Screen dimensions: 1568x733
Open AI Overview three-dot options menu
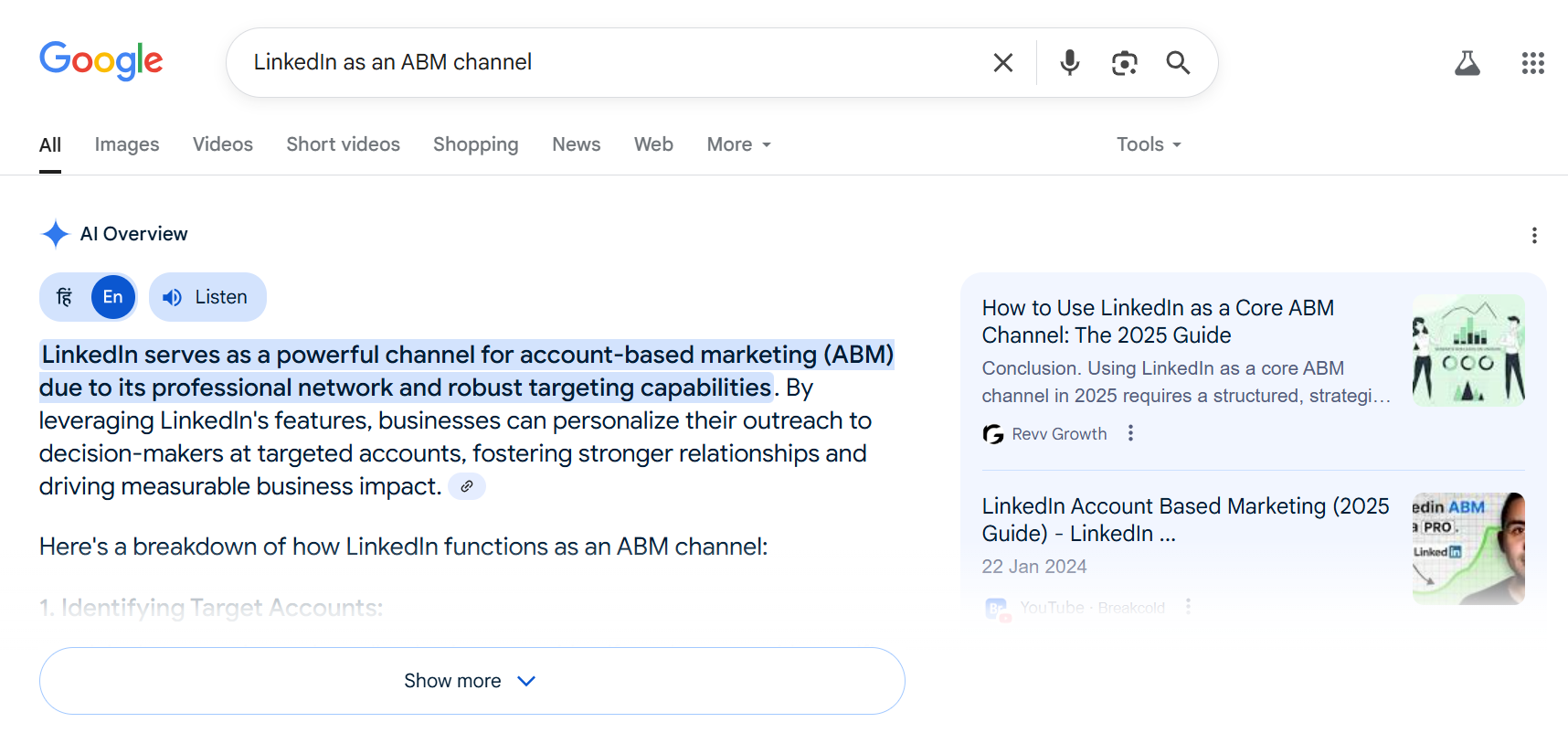[1534, 236]
